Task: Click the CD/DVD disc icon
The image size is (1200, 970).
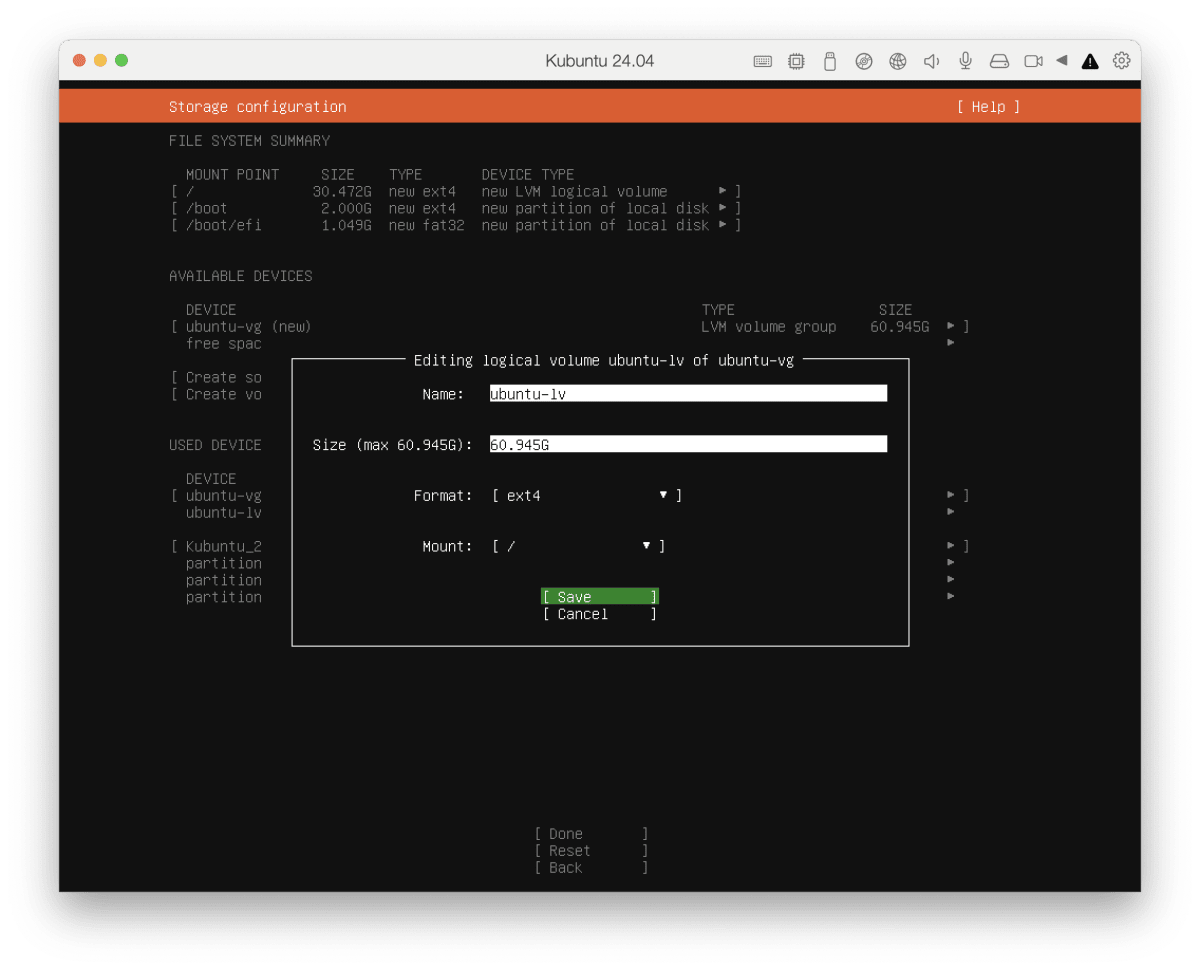Action: (x=864, y=61)
